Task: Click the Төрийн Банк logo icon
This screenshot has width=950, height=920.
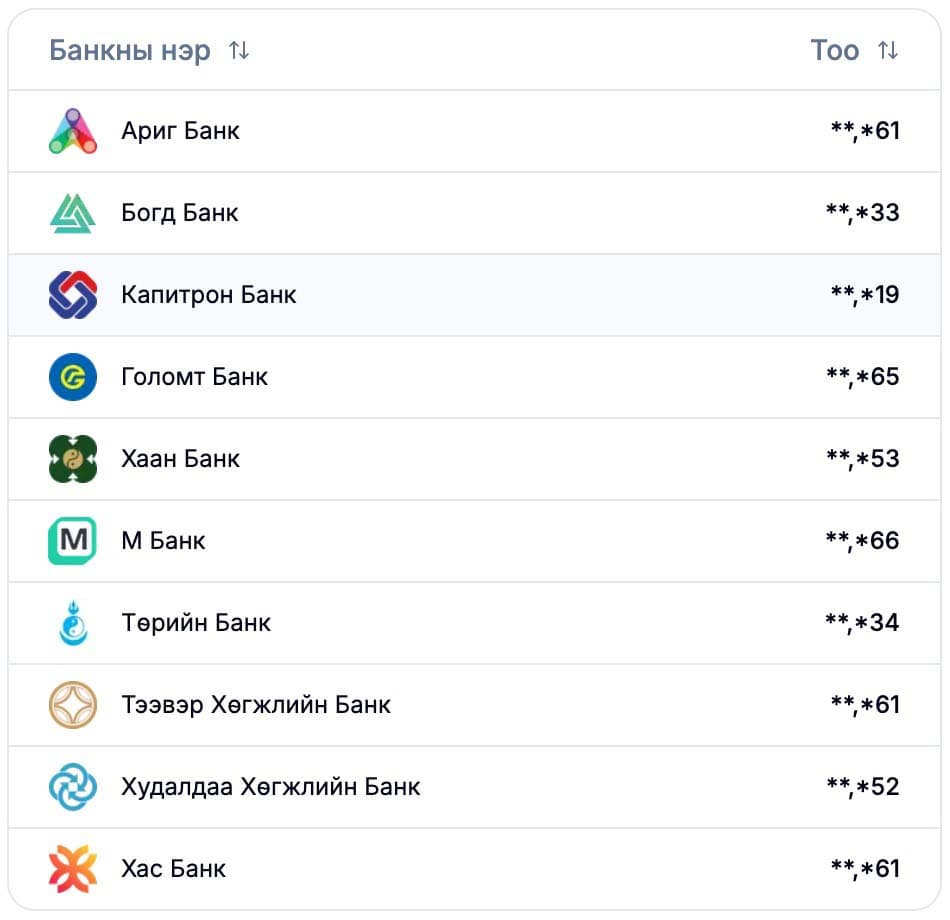Action: pyautogui.click(x=73, y=623)
